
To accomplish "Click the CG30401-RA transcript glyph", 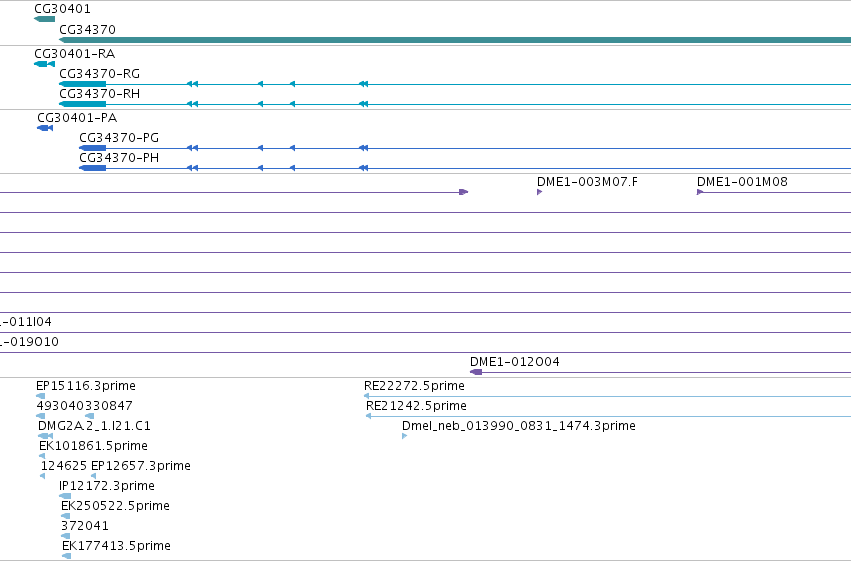I will point(45,64).
